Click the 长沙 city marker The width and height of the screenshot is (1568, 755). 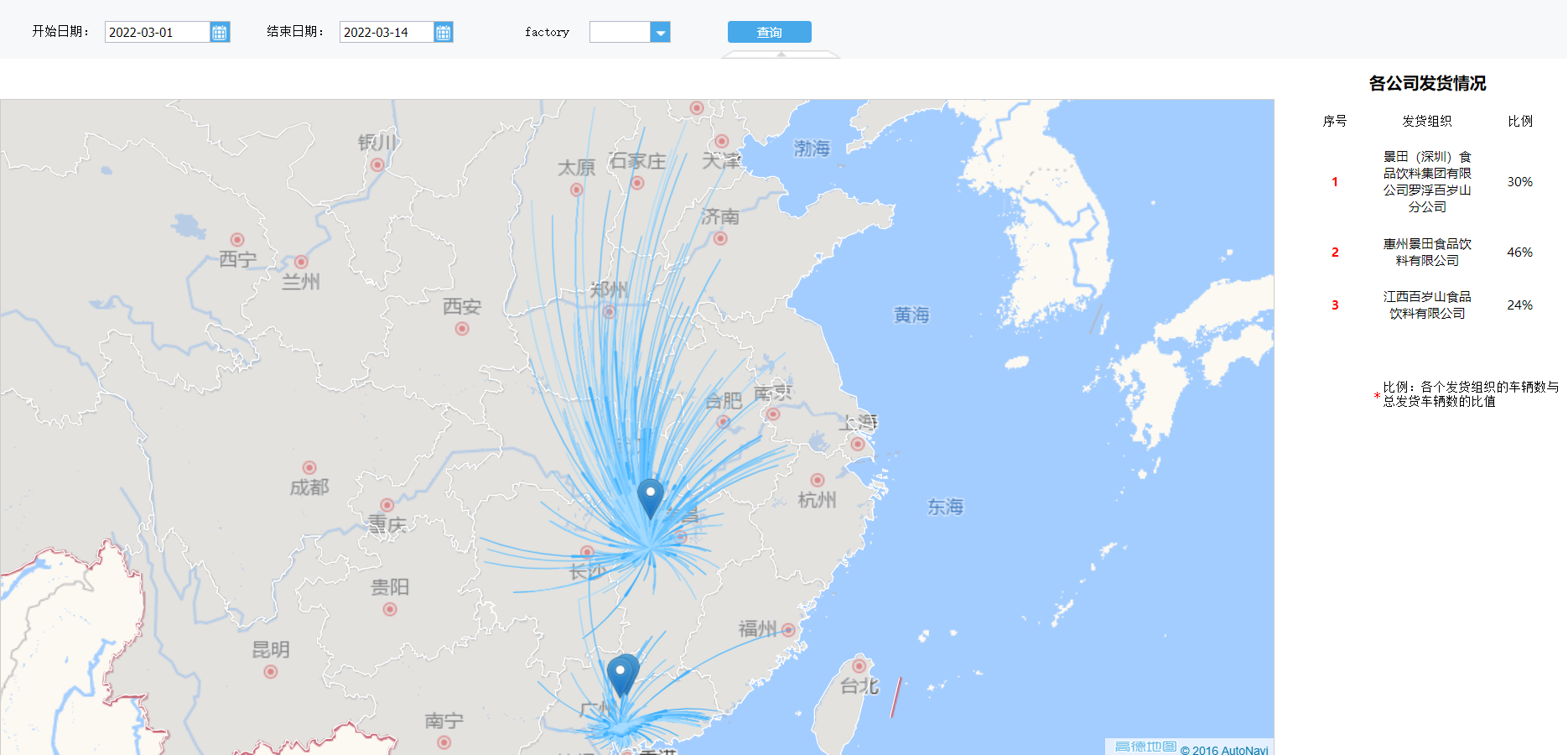(587, 552)
